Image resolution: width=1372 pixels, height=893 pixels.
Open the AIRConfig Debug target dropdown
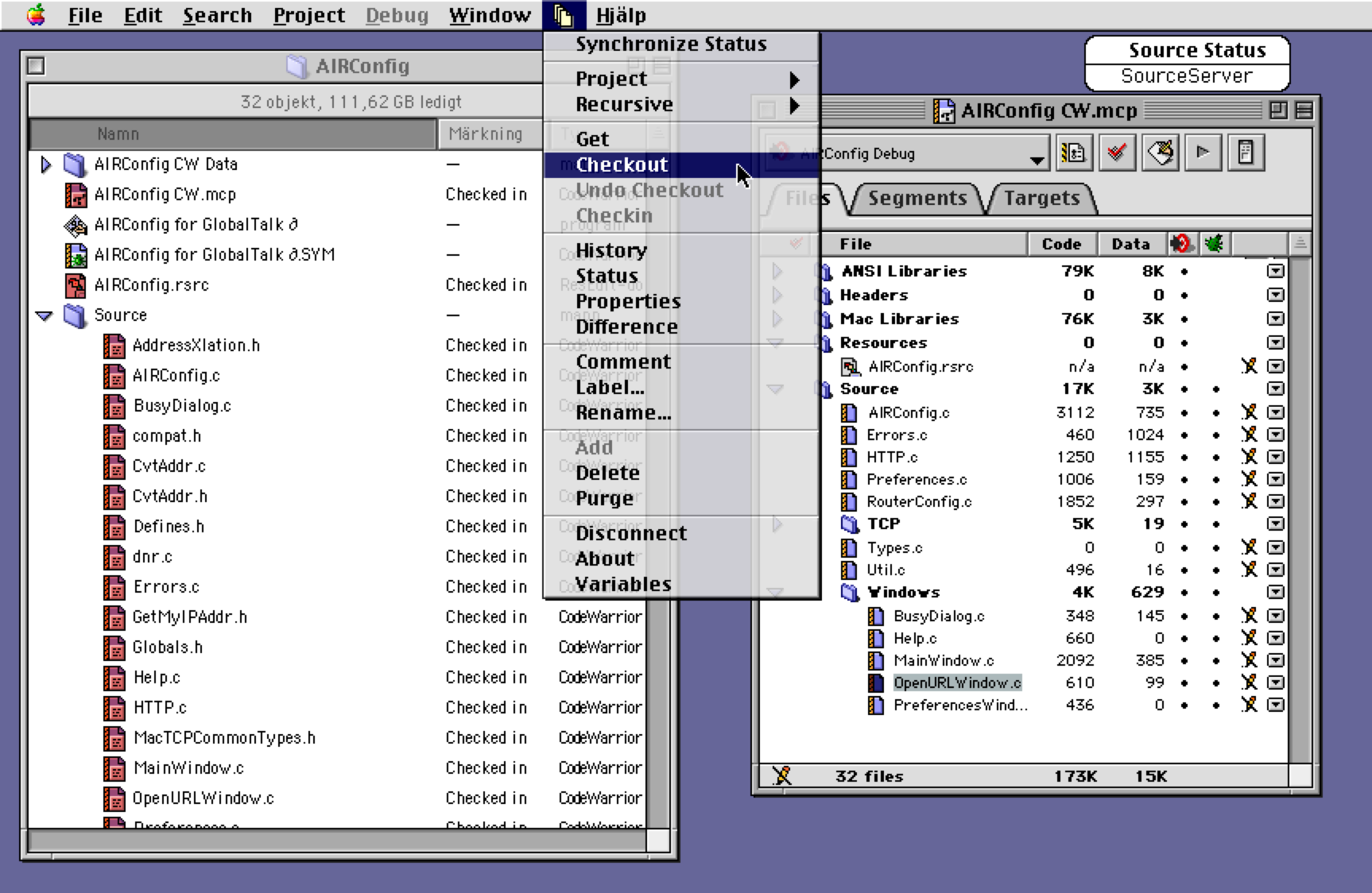906,153
